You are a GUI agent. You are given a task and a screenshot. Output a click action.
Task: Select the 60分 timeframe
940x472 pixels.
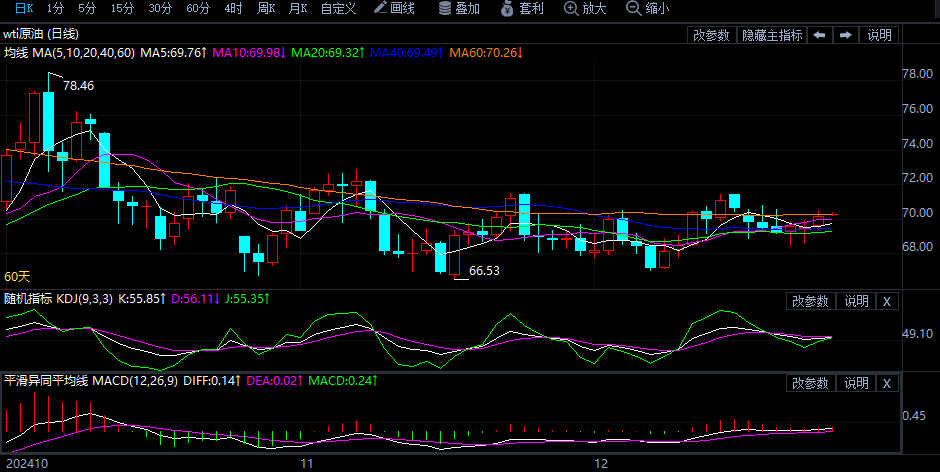(x=198, y=8)
